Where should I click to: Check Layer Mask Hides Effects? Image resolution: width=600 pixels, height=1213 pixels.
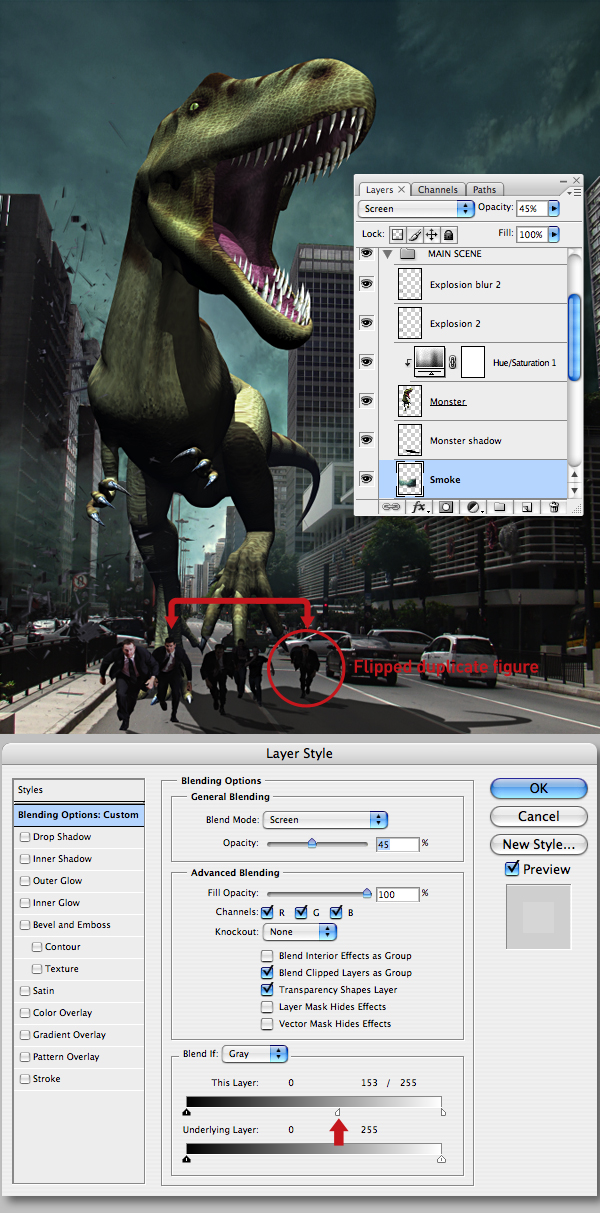(x=267, y=1007)
